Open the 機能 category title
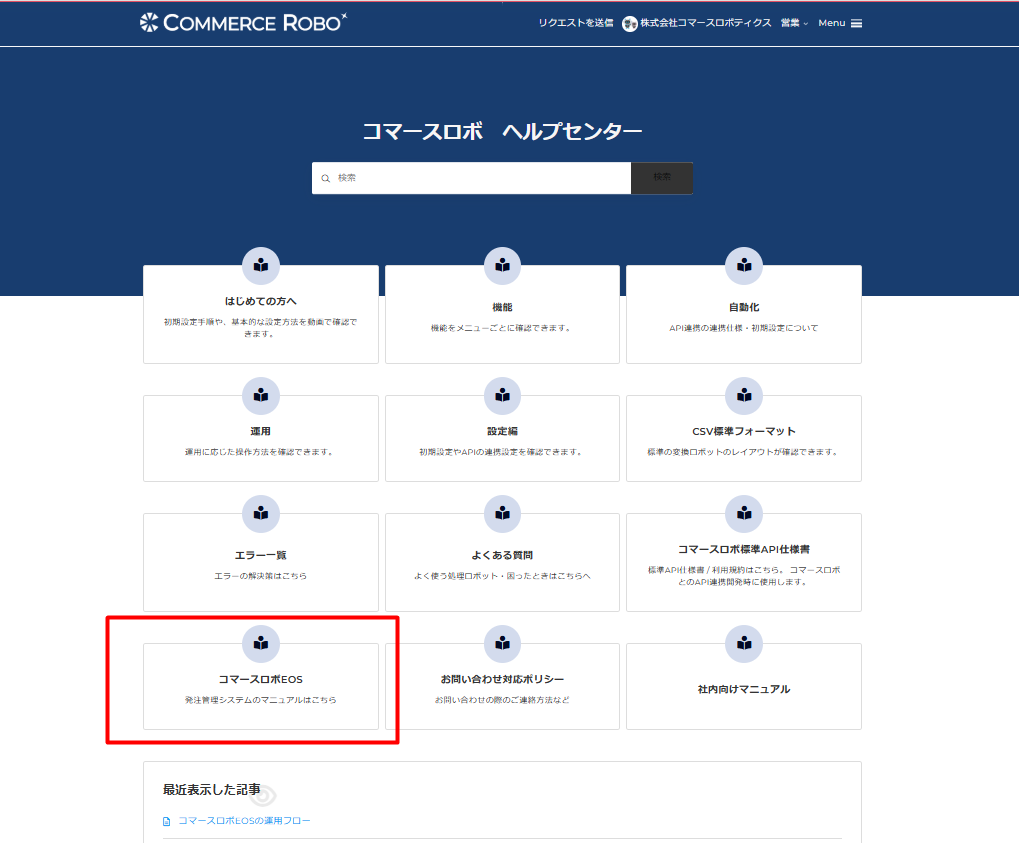 pyautogui.click(x=502, y=307)
